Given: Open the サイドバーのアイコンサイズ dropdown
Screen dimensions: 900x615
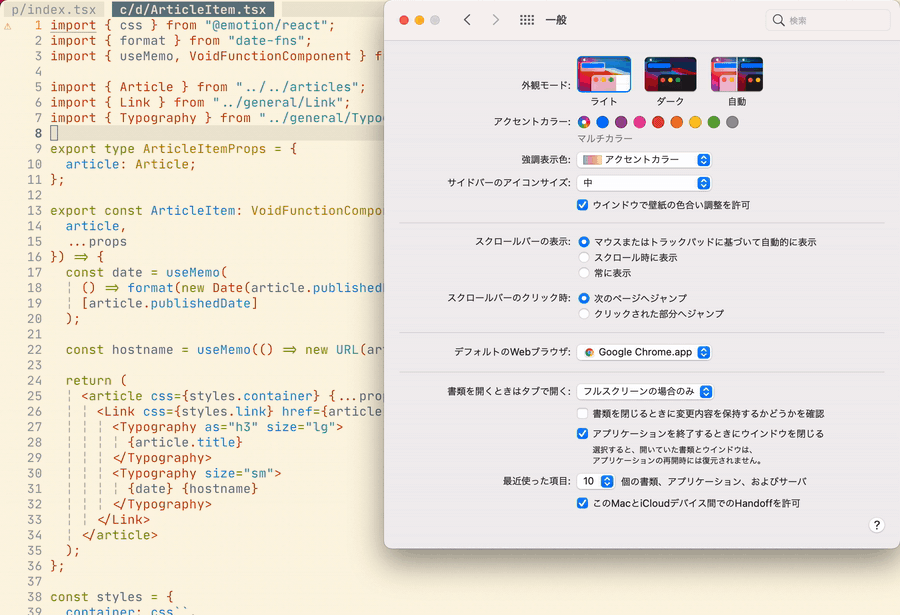Looking at the screenshot, I should [x=644, y=183].
